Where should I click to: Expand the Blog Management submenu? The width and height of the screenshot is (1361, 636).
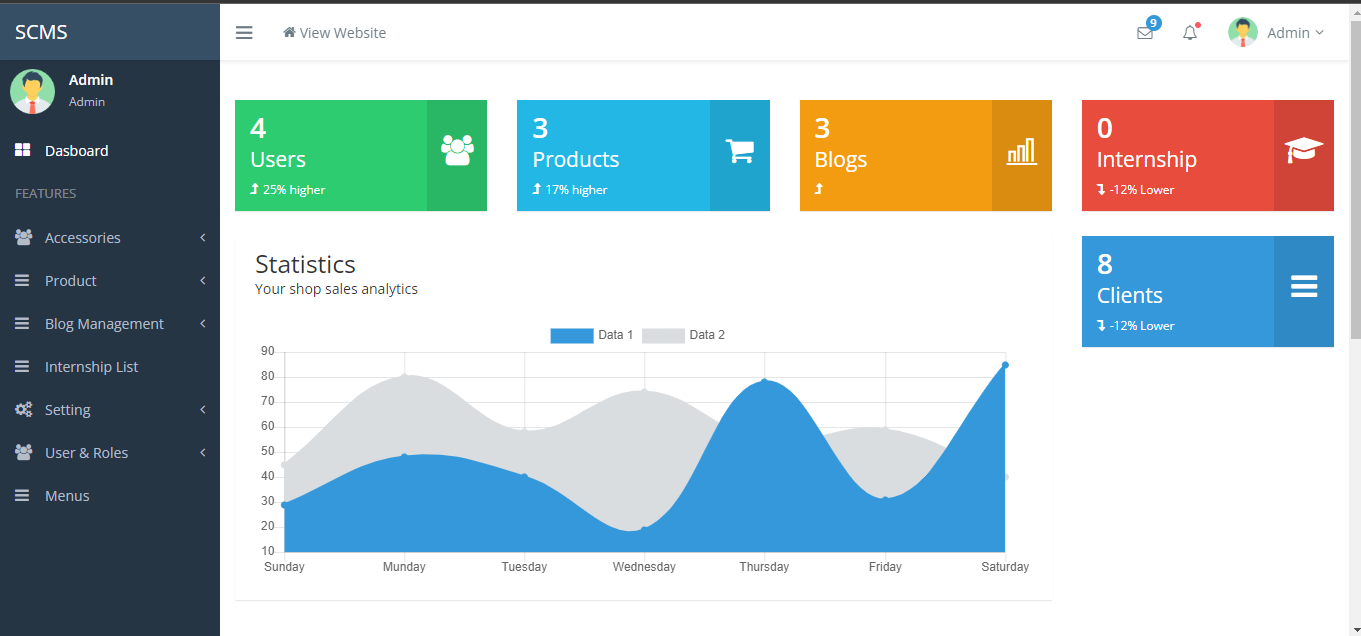104,324
